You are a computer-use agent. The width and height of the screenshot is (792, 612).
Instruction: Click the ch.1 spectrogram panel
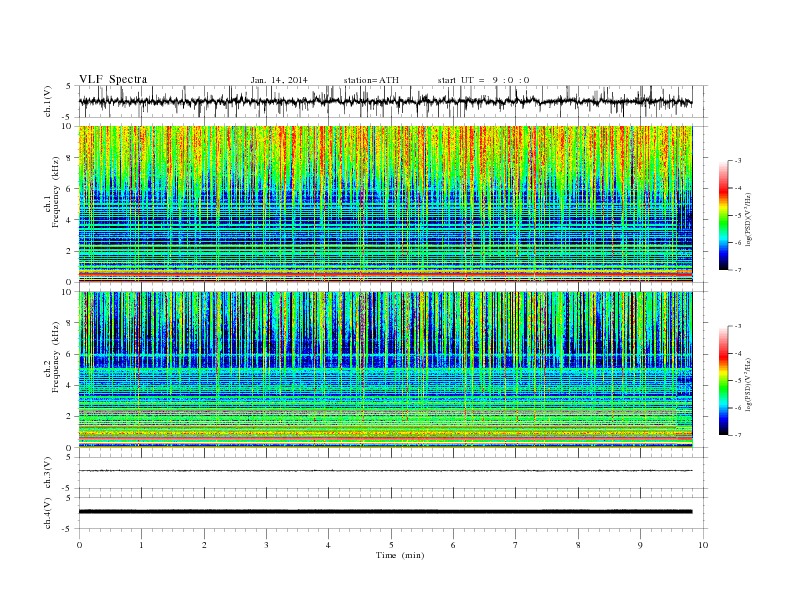point(385,204)
